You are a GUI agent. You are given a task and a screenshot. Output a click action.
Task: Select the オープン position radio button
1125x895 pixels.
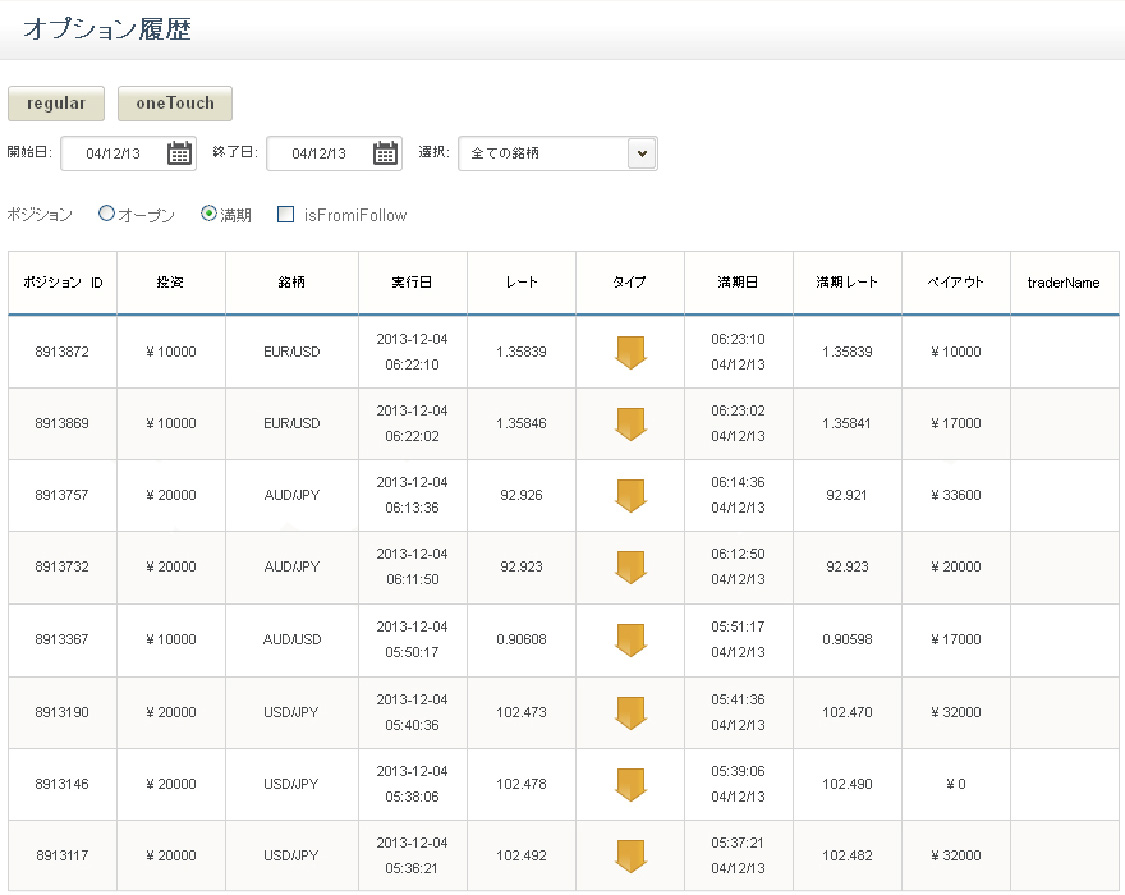(106, 213)
